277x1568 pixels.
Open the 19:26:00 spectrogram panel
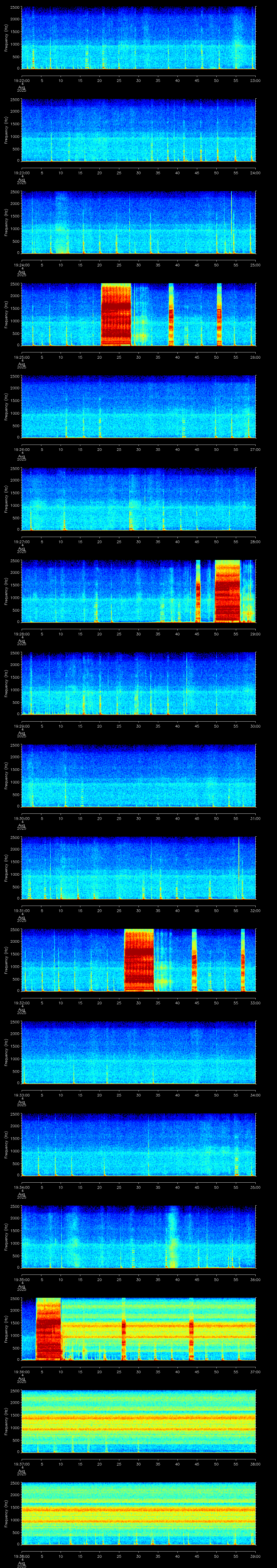(138, 407)
